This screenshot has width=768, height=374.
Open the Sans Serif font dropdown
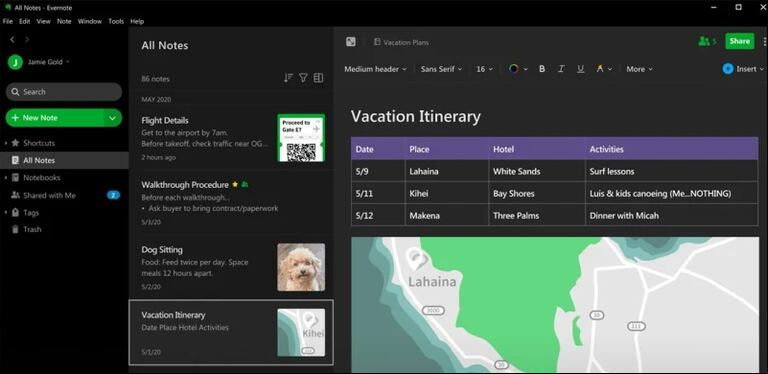pos(441,69)
